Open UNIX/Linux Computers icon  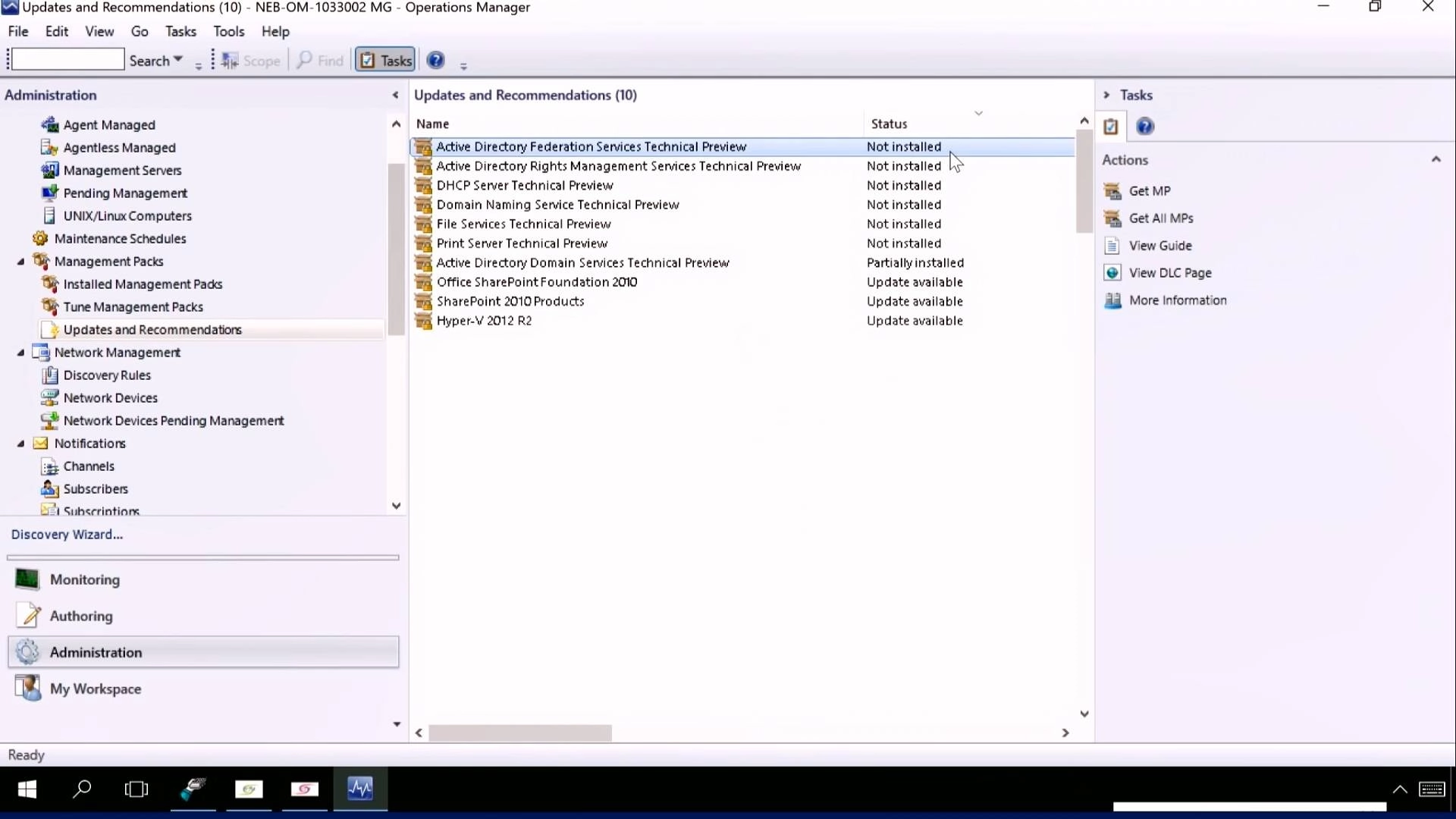(49, 216)
